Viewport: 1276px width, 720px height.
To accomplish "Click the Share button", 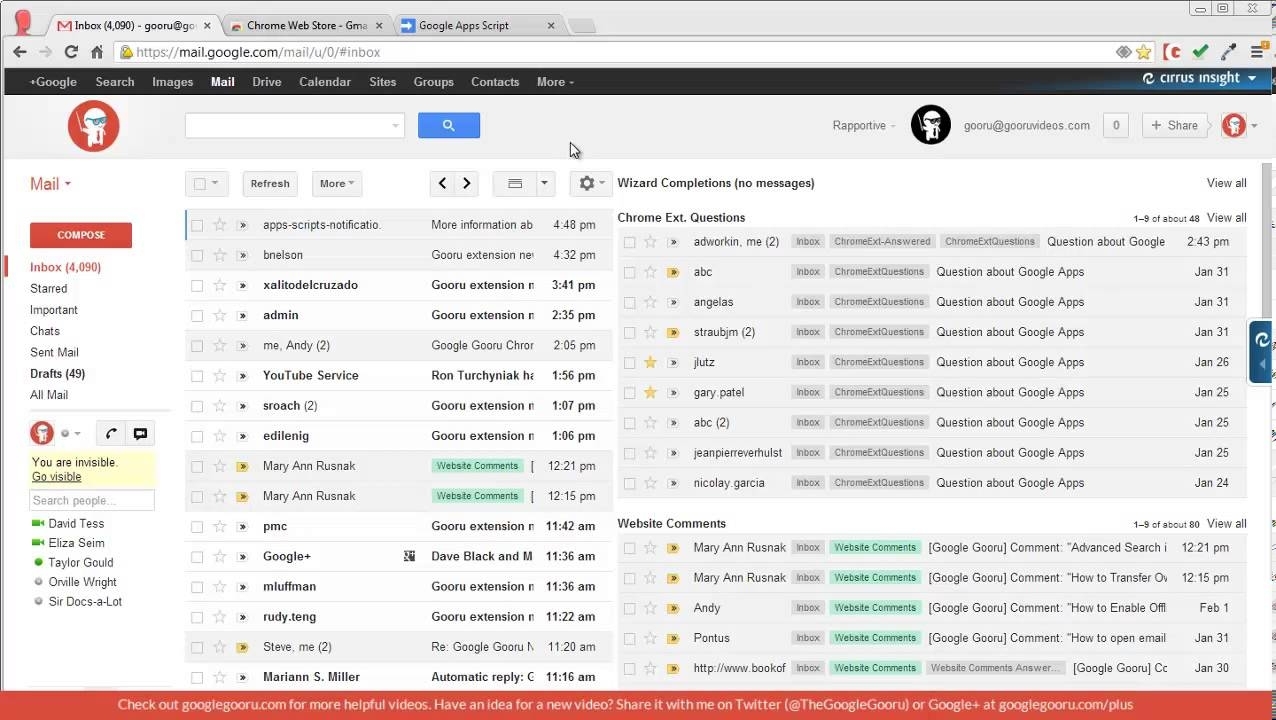I will 1174,125.
